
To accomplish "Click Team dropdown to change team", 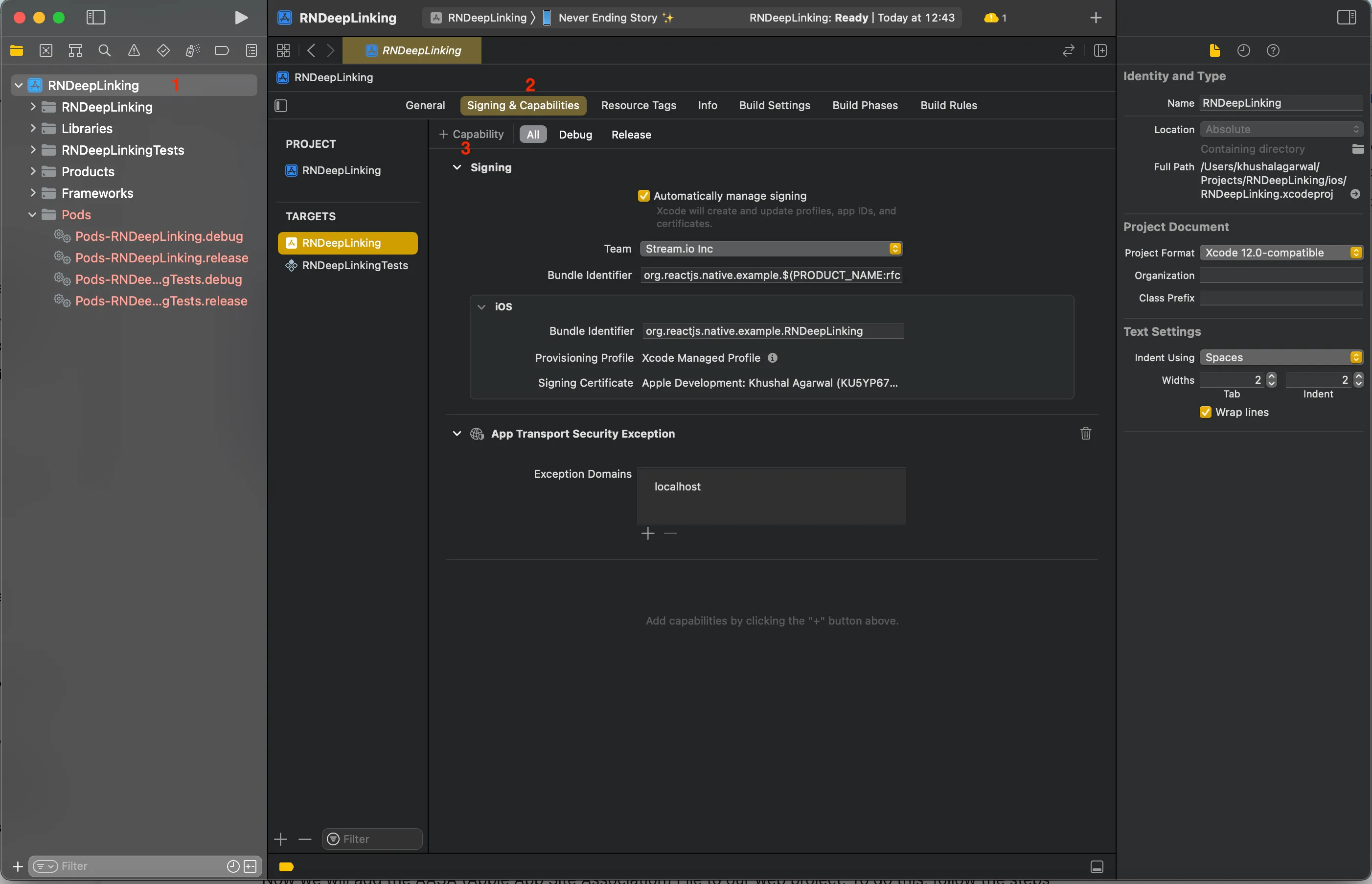I will [x=771, y=248].
